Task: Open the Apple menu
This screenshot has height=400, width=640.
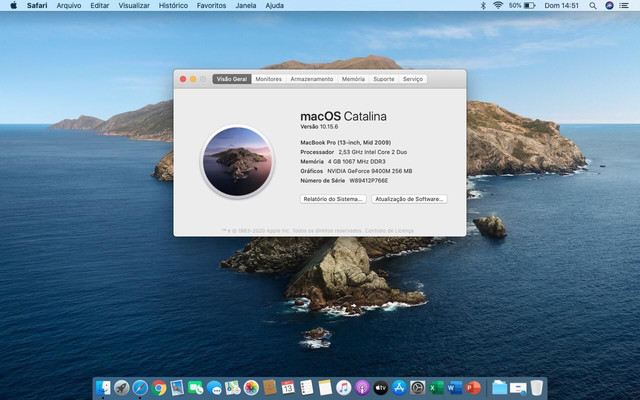Action: 13,6
